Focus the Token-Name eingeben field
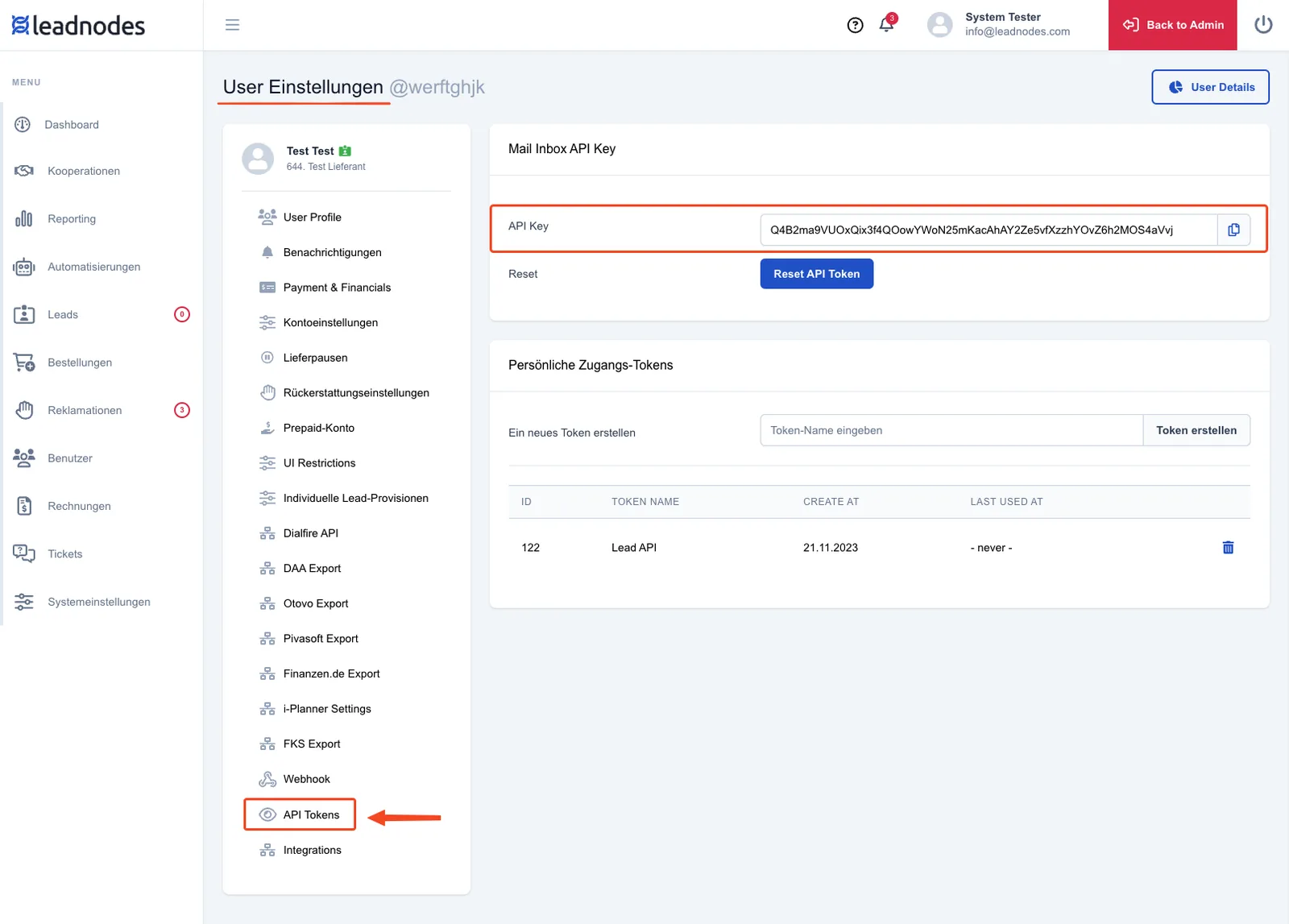Viewport: 1289px width, 924px height. 951,430
